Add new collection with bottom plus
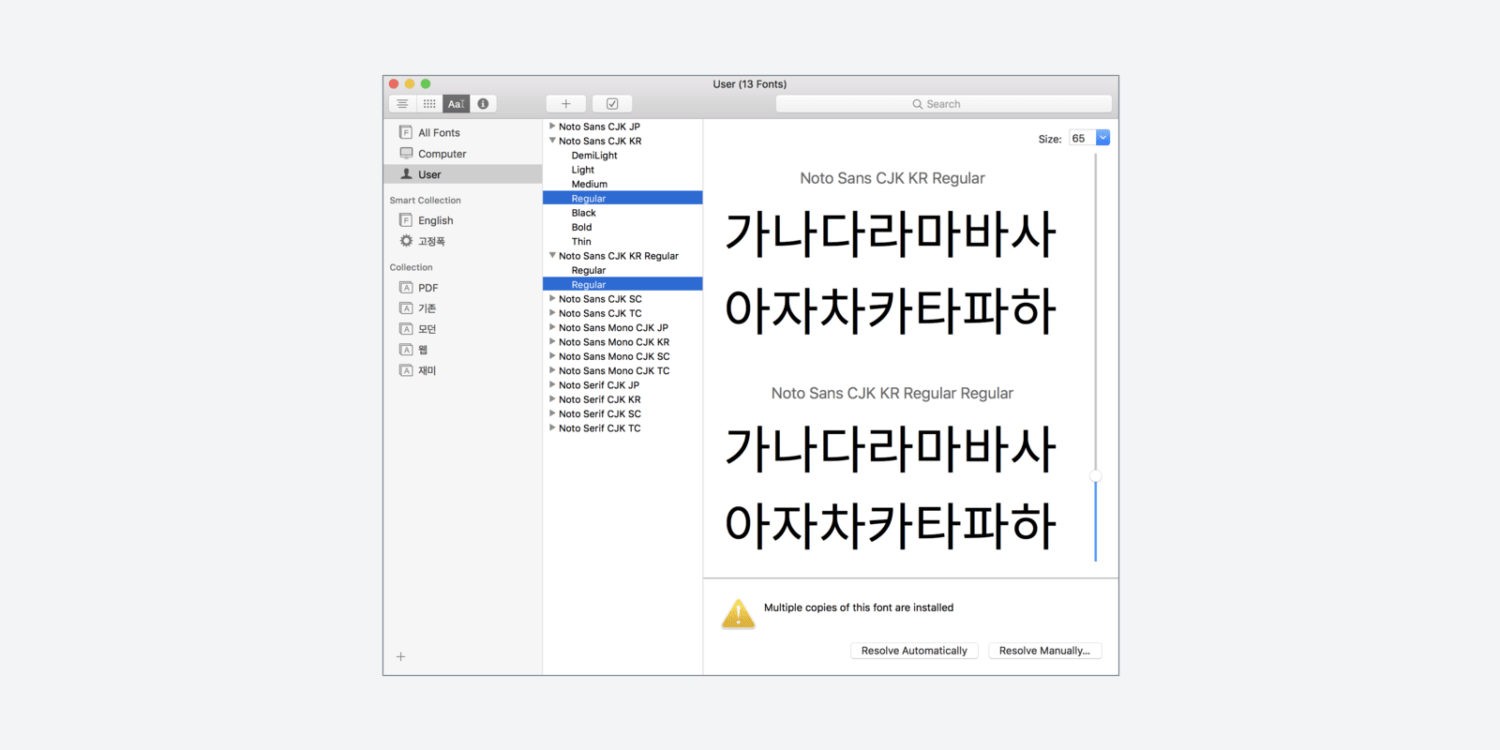The image size is (1500, 750). (x=401, y=657)
